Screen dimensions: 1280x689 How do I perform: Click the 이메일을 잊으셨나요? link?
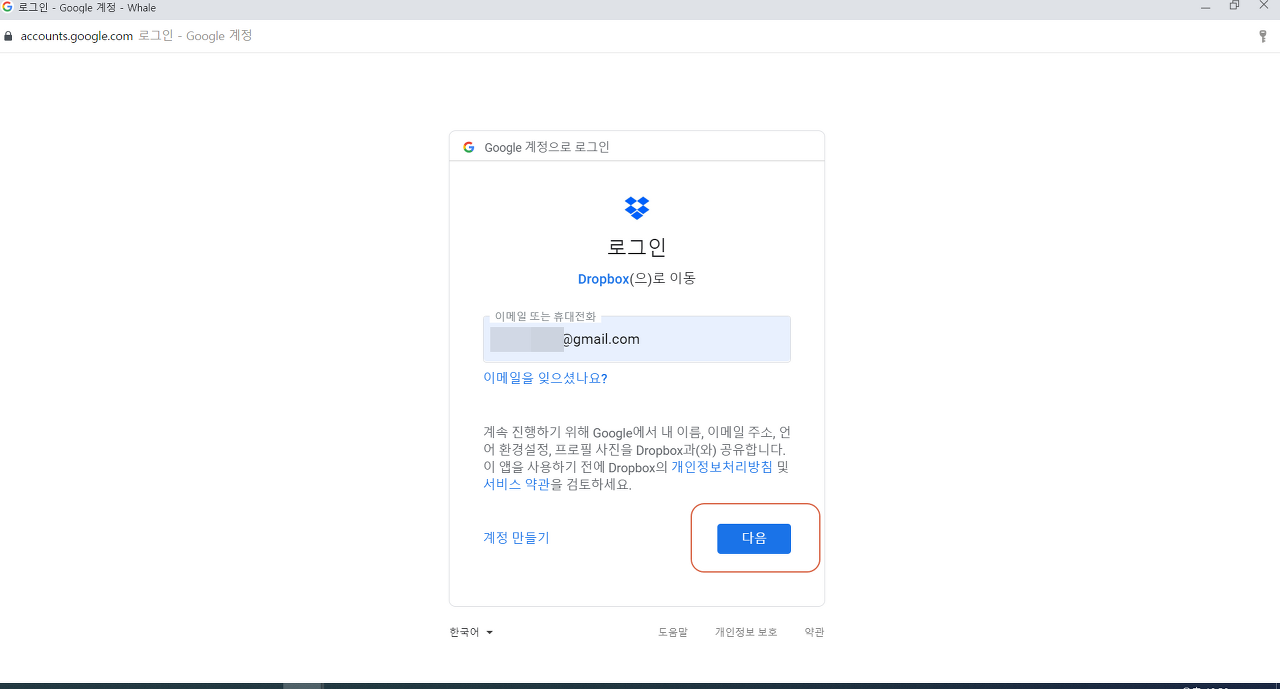point(545,378)
